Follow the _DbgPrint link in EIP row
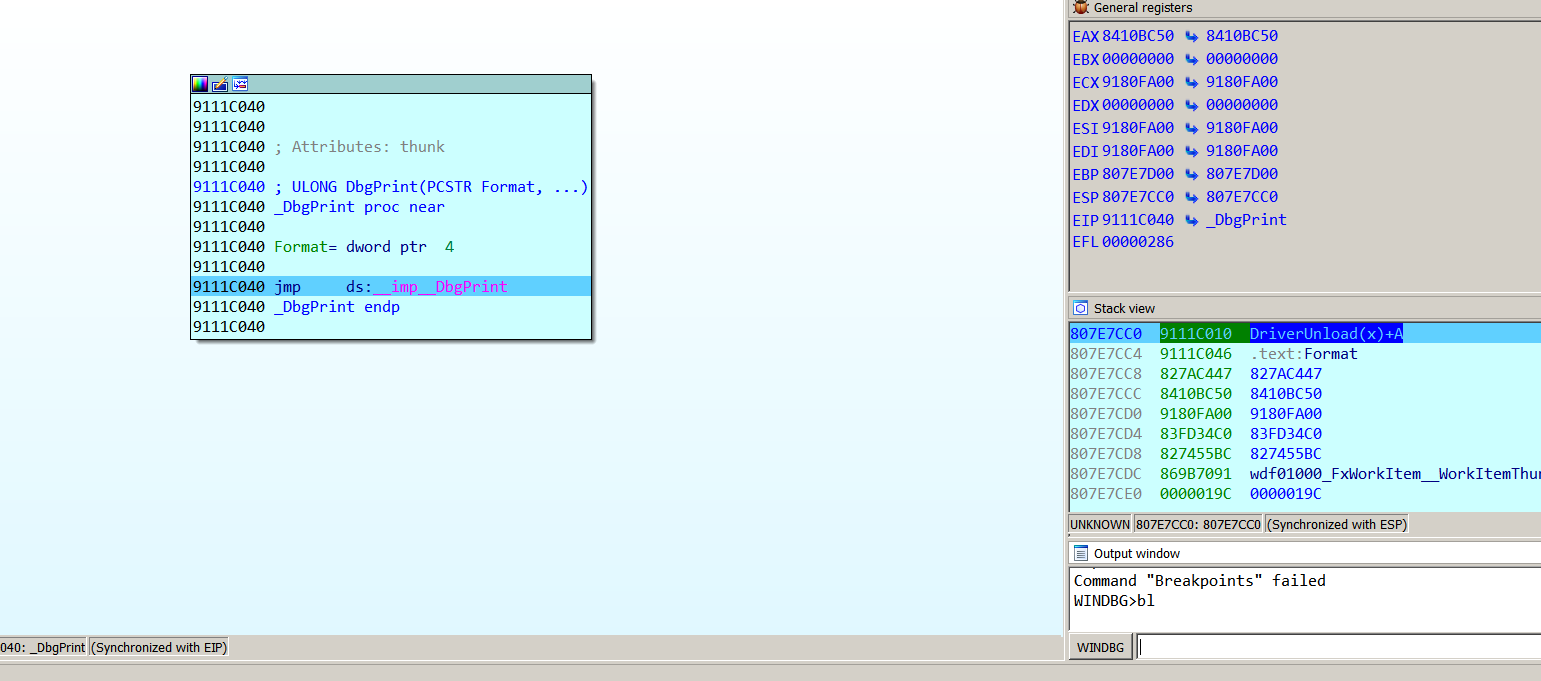This screenshot has height=681, width=1541. click(x=1246, y=220)
